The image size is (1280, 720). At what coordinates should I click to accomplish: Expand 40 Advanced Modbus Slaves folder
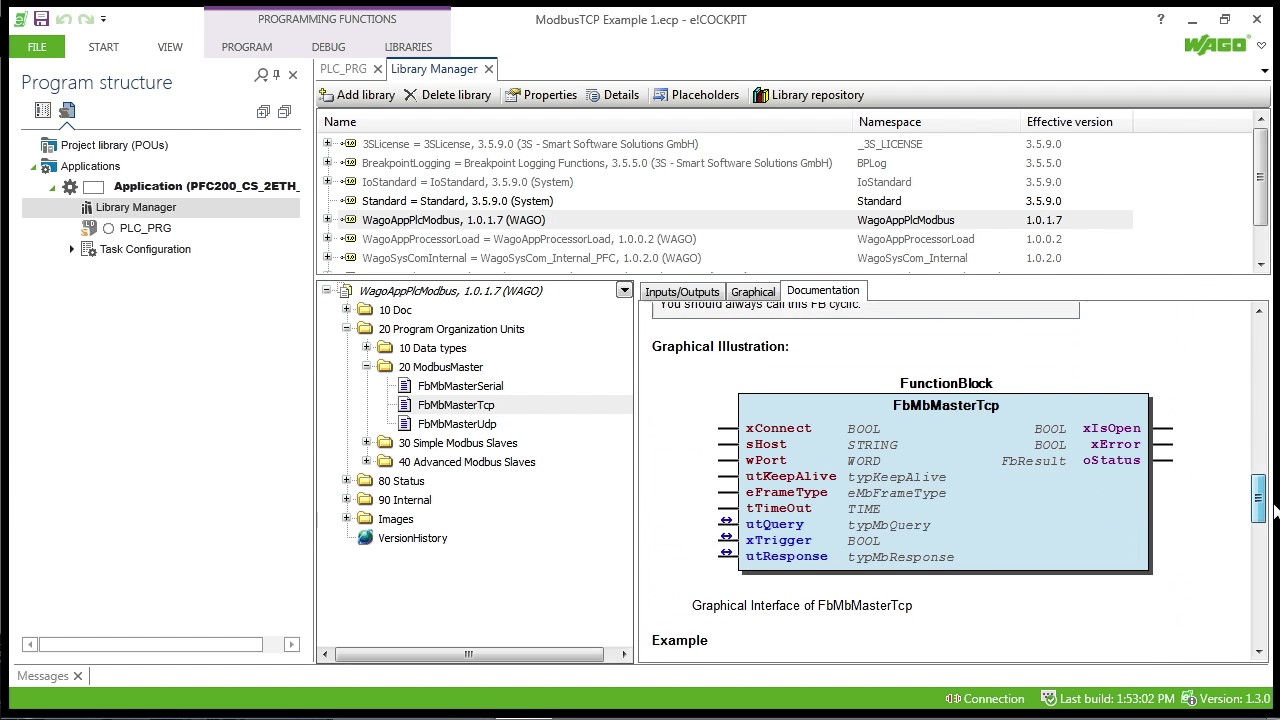(367, 462)
